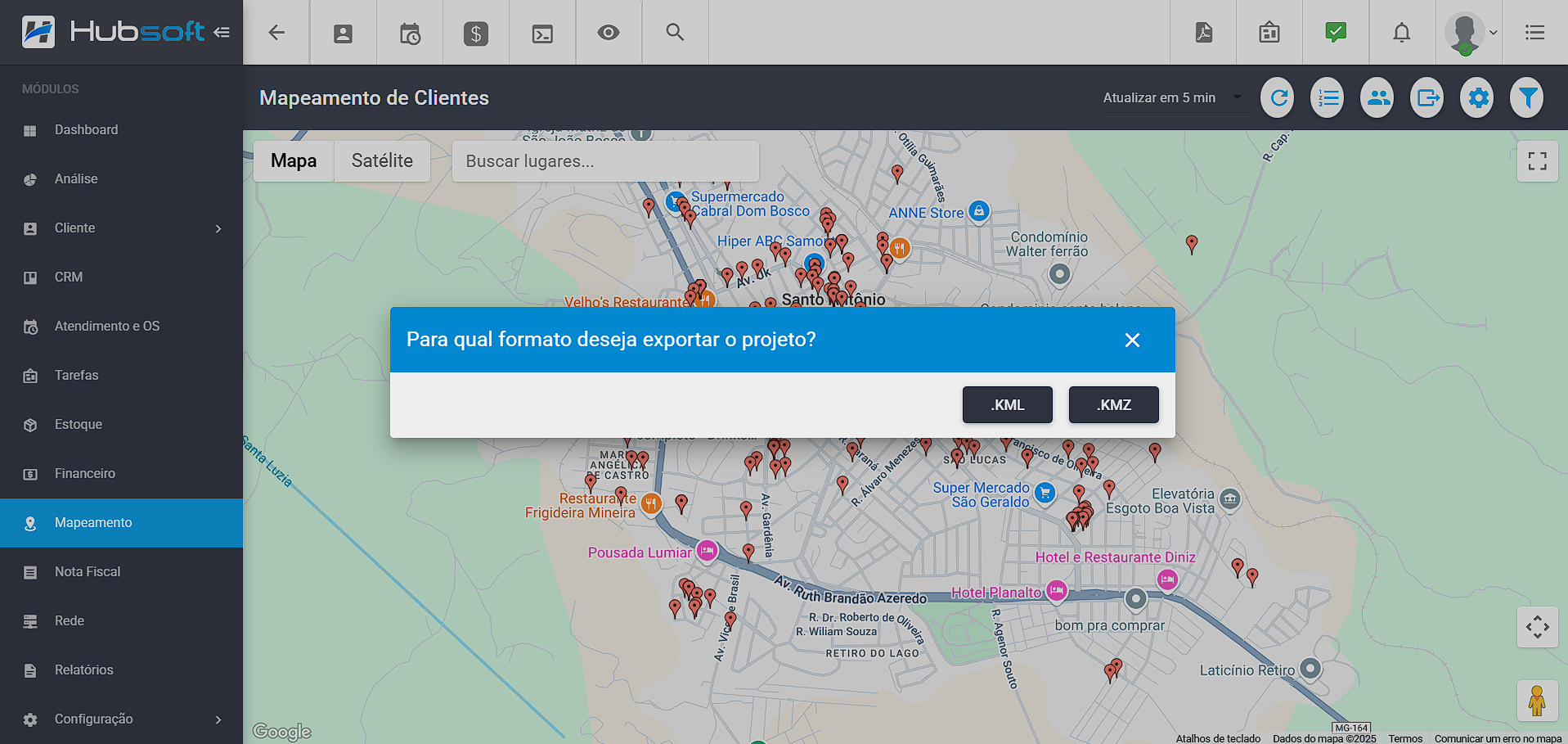The height and width of the screenshot is (744, 1568).
Task: Open CRM module
Action: (x=121, y=277)
